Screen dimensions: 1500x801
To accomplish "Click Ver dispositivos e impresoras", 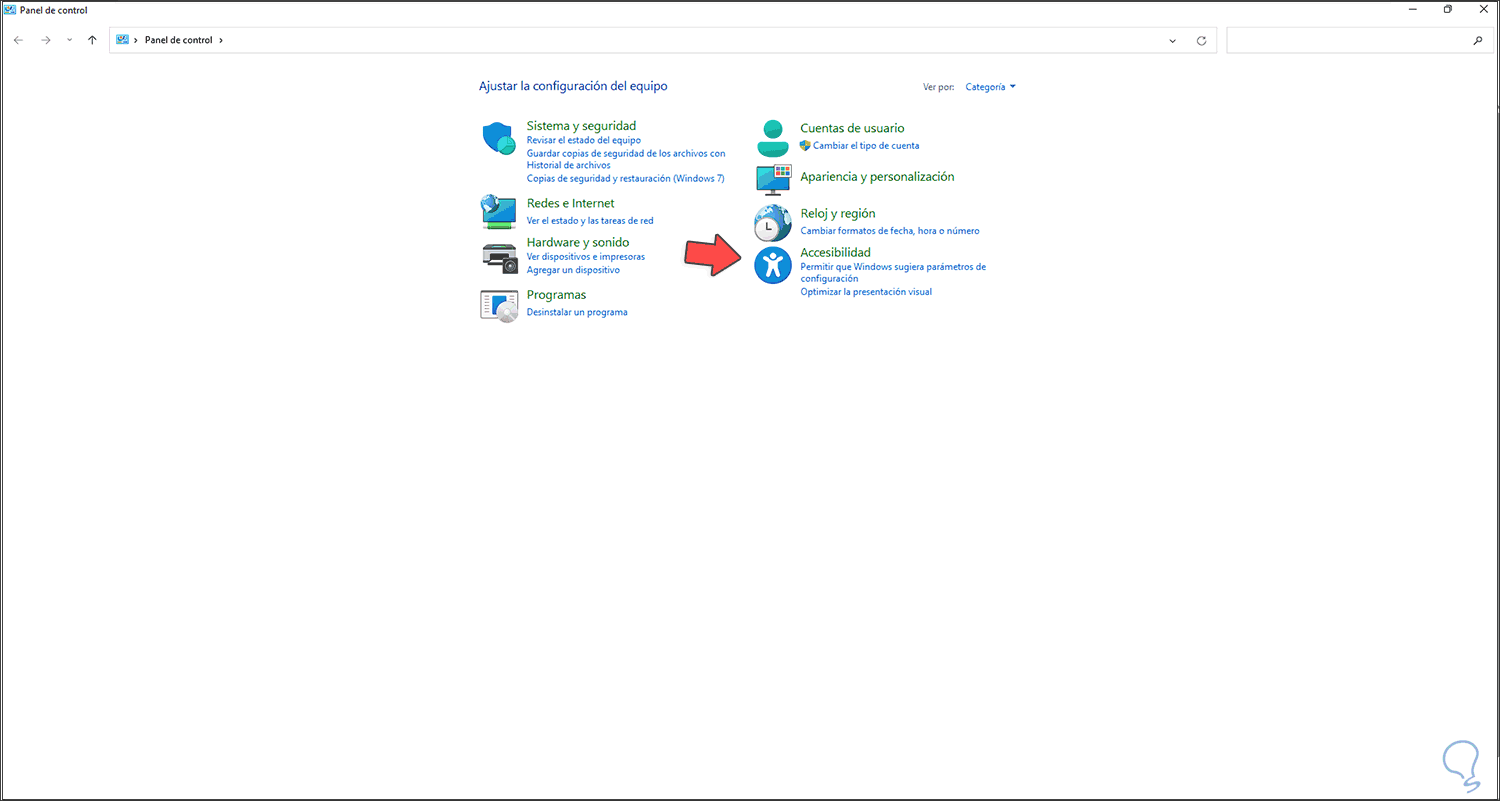I will click(585, 257).
